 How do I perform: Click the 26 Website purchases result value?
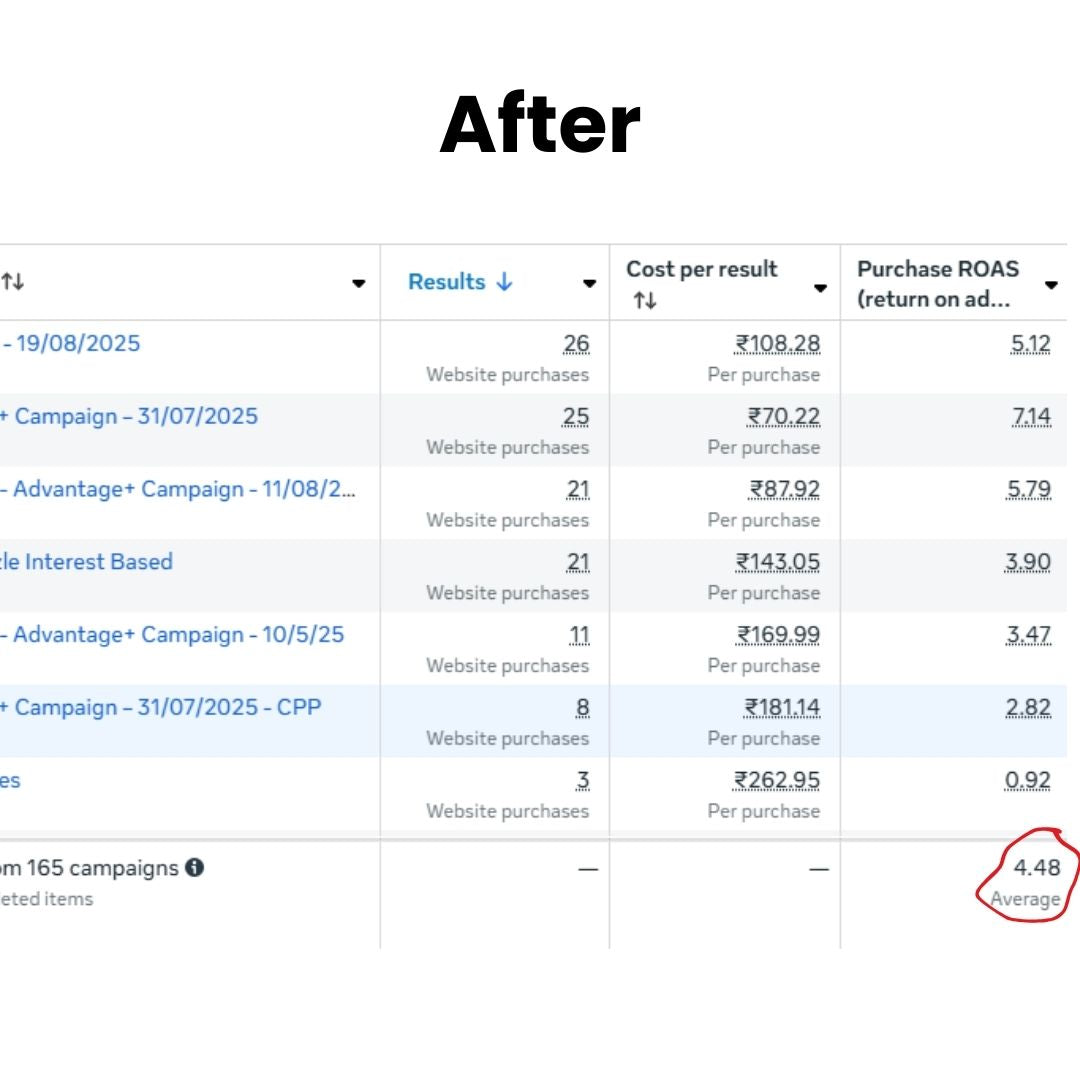coord(579,343)
